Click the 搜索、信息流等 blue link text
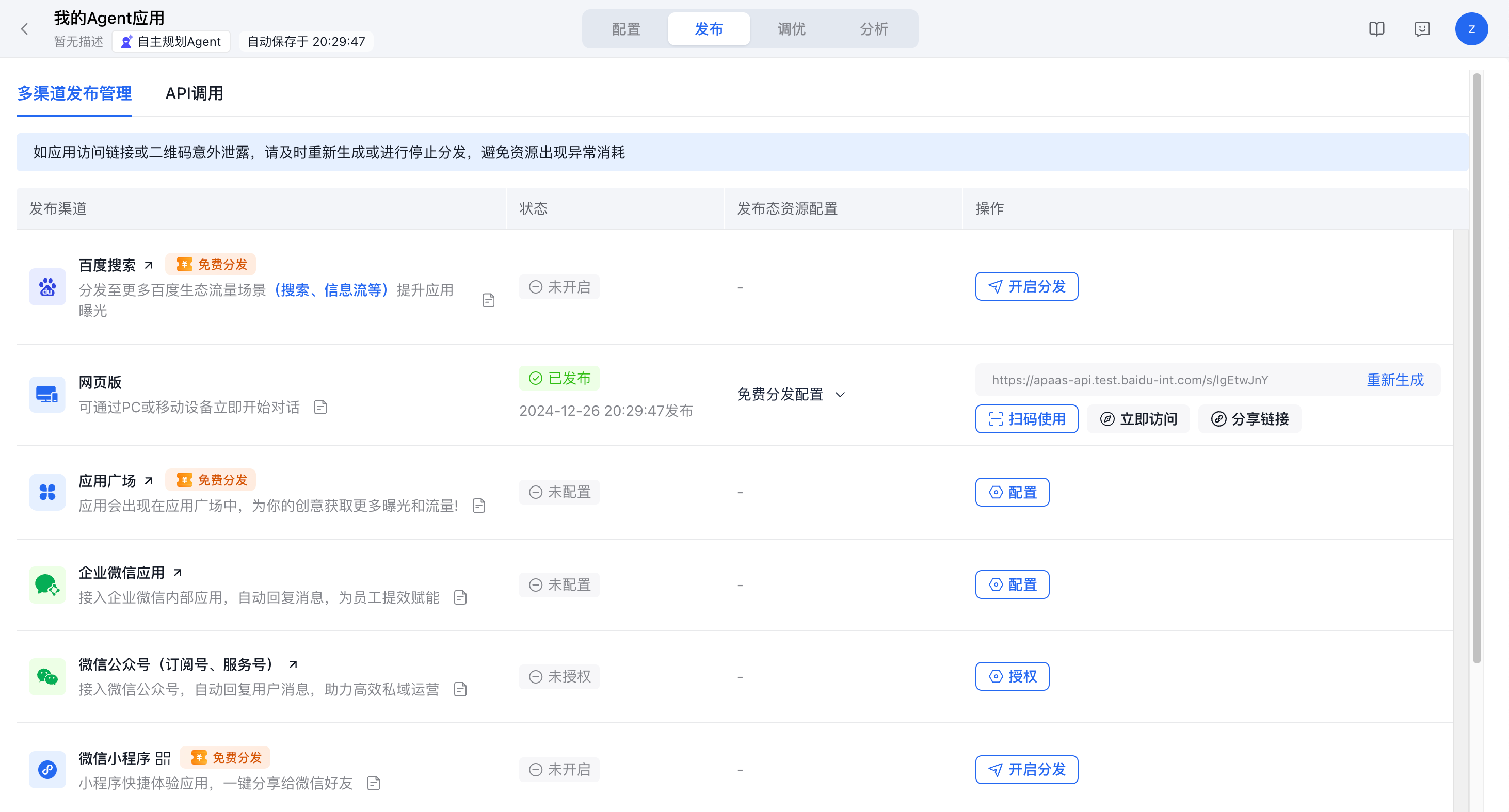Image resolution: width=1509 pixels, height=812 pixels. point(331,290)
